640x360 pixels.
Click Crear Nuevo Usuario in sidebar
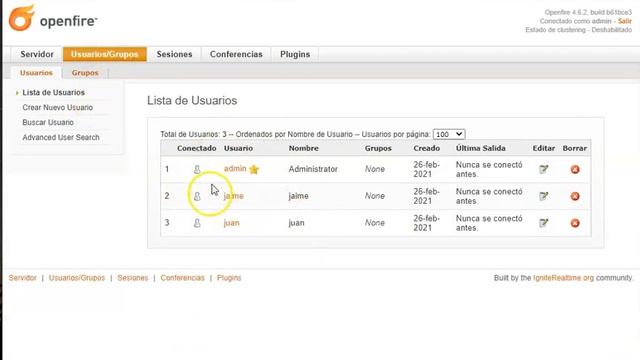click(58, 107)
